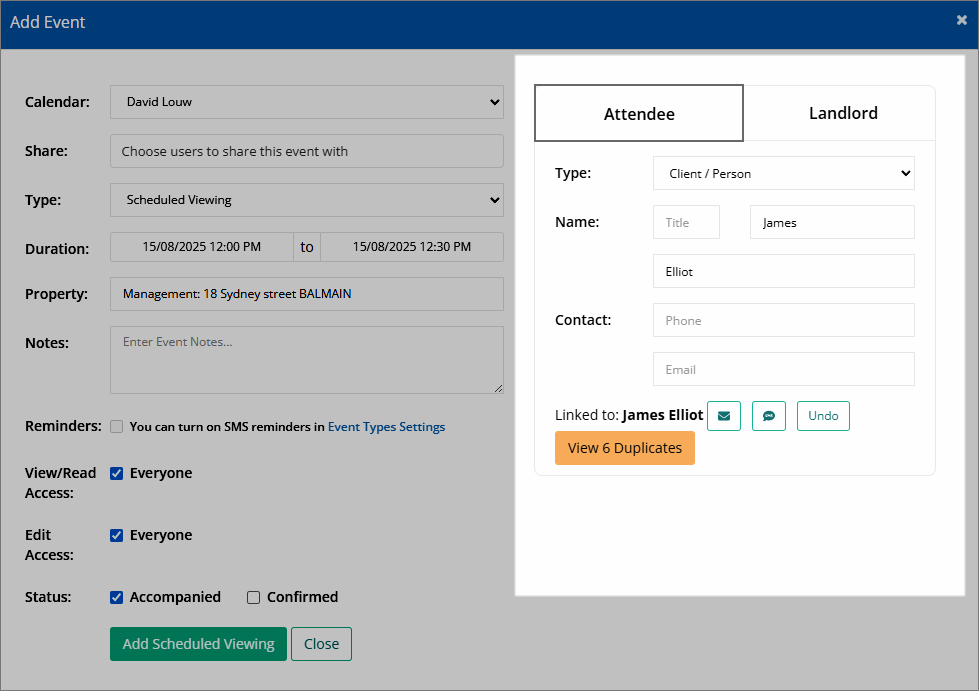Click the View 6 Duplicates button
Viewport: 979px width, 691px height.
click(x=624, y=448)
